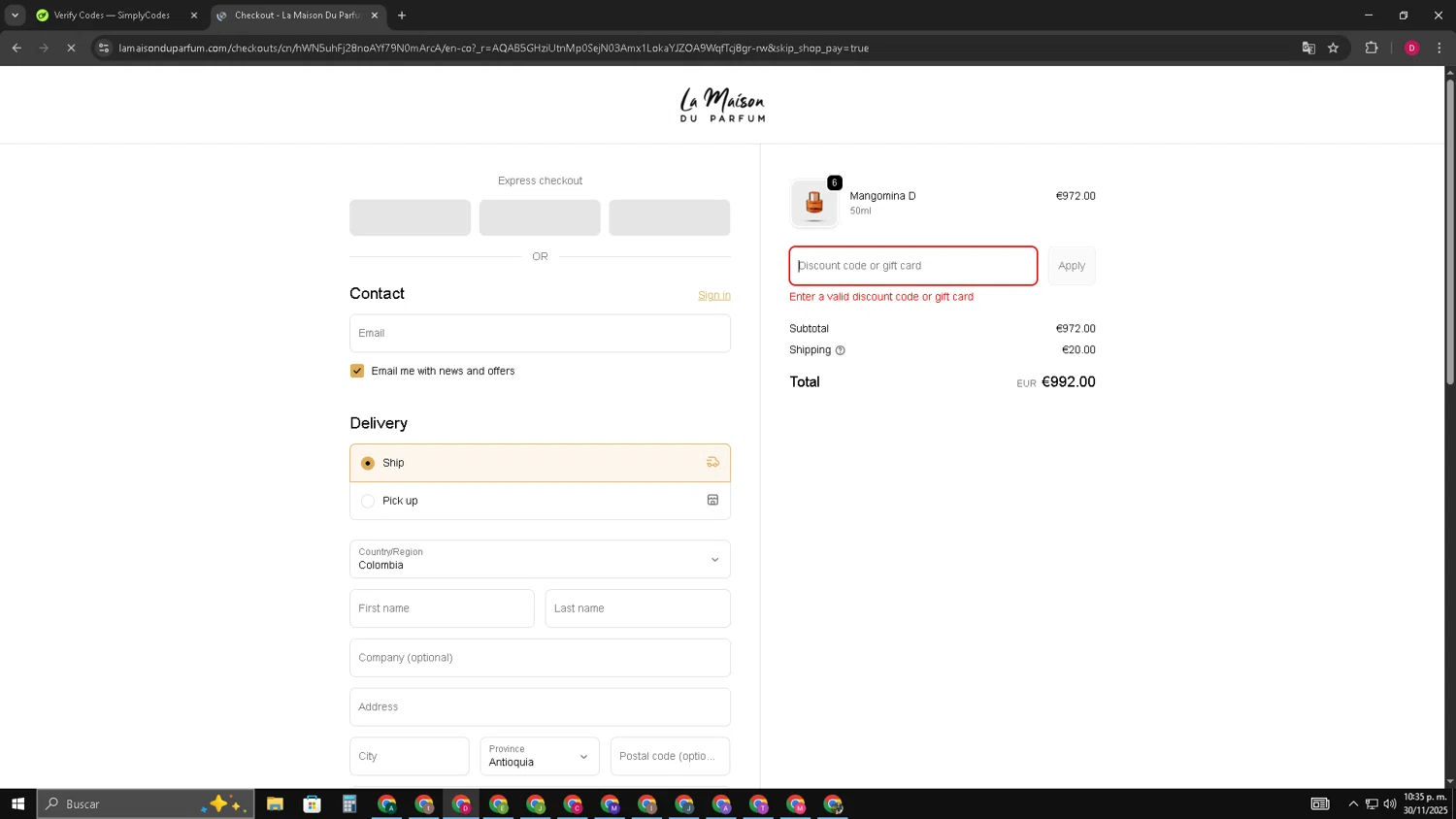Stop loading the page
1456x819 pixels.
tap(71, 48)
